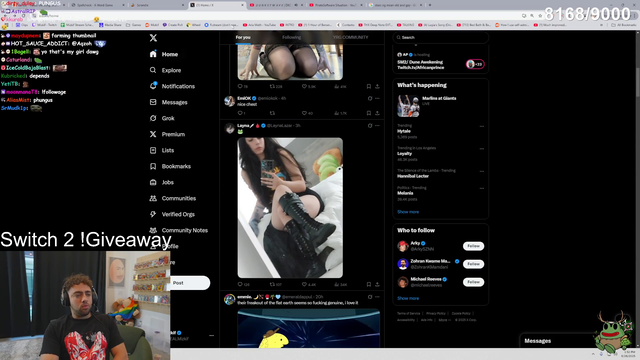Reply to the Layna post

pyautogui.click(x=243, y=284)
